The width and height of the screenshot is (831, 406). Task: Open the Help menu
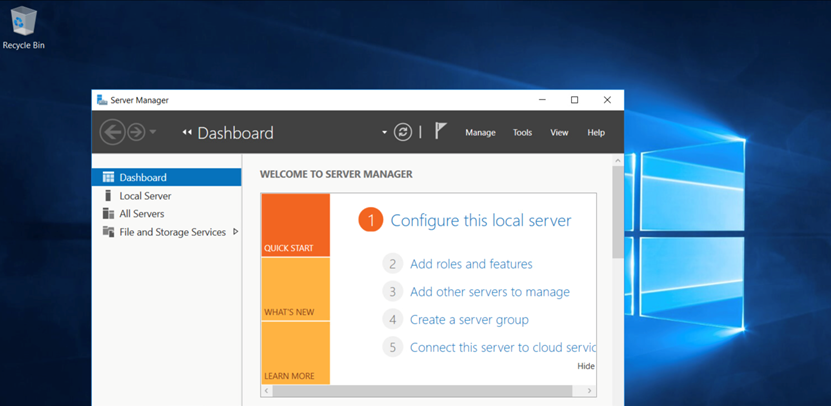click(x=596, y=133)
